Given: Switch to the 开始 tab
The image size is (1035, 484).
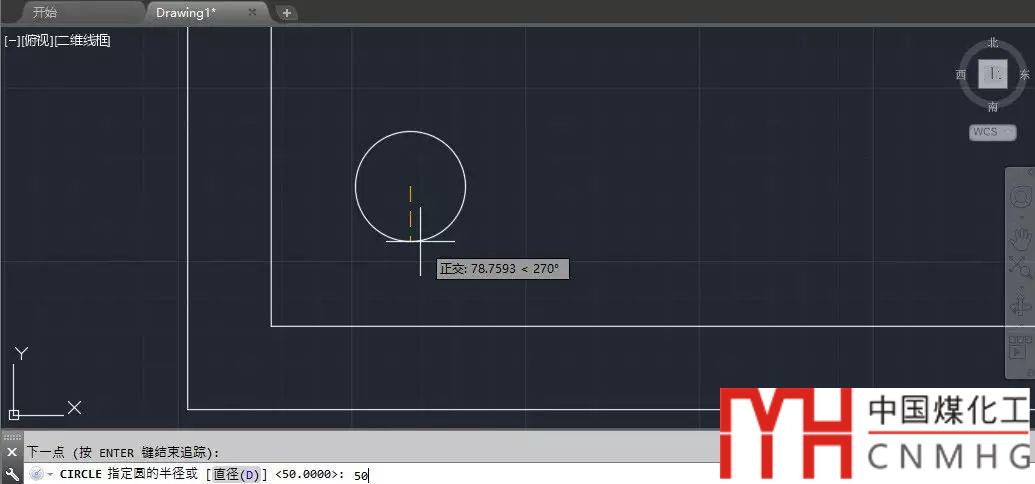Looking at the screenshot, I should click(x=45, y=13).
